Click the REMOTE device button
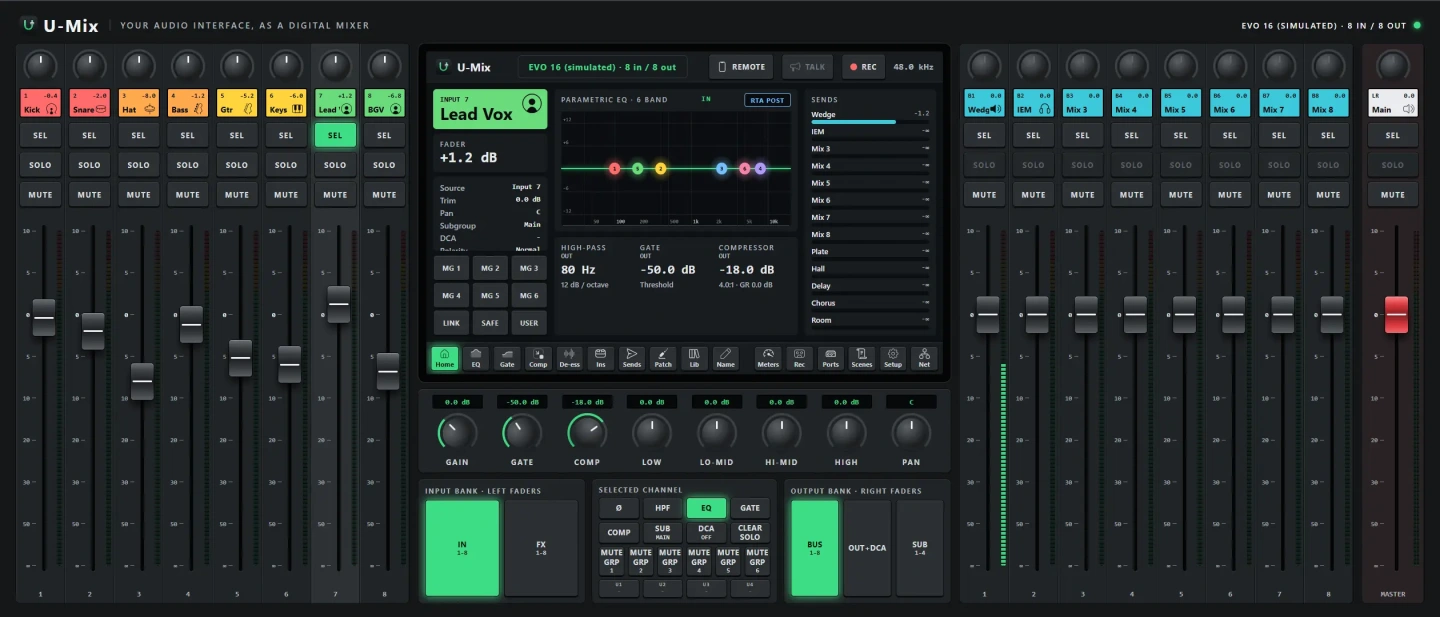Viewport: 1440px width, 617px height. click(x=742, y=67)
